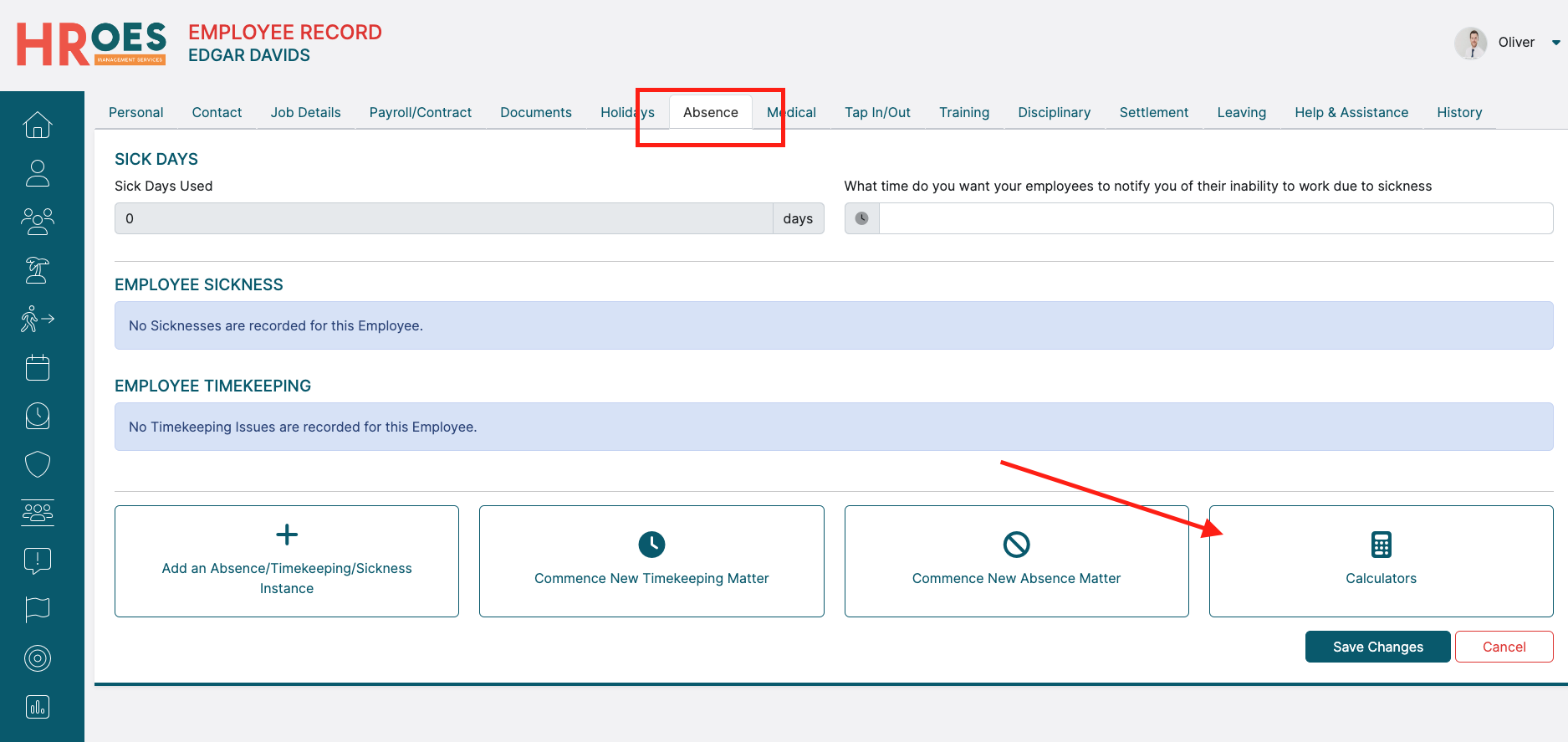Viewport: 1568px width, 742px height.
Task: Select the target icon in sidebar
Action: point(38,658)
